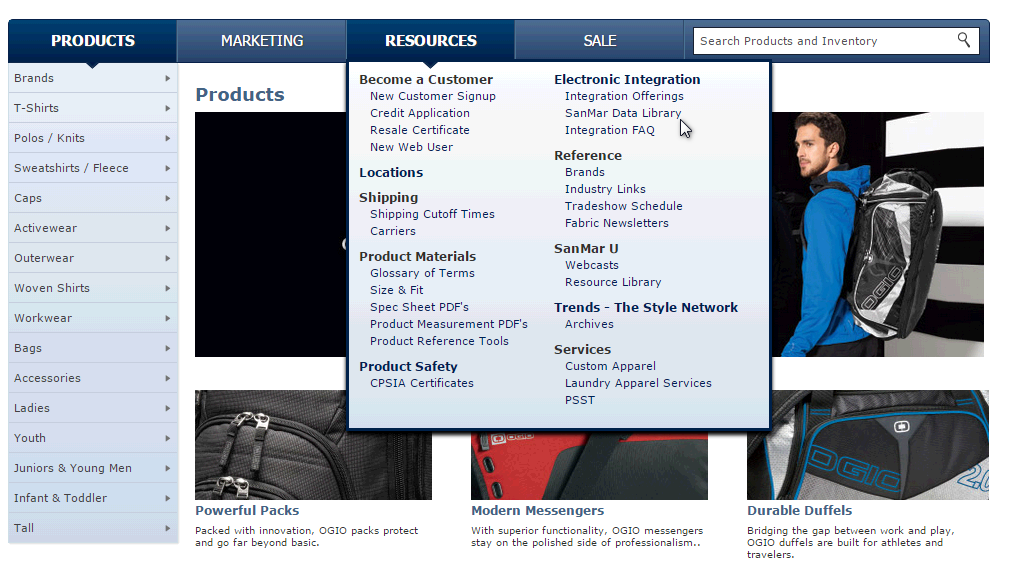Go to New Customer Signup

pyautogui.click(x=432, y=96)
